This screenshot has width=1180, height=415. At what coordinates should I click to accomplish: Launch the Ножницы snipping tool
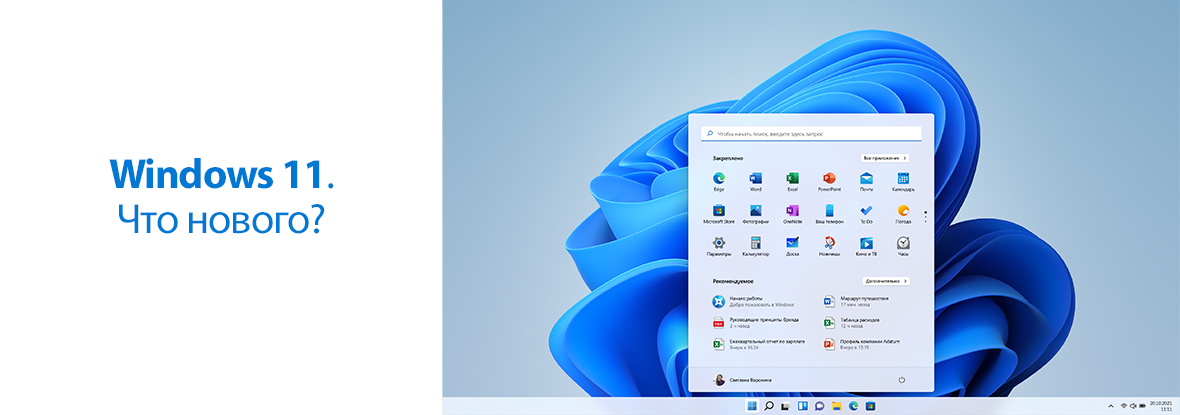(x=829, y=246)
